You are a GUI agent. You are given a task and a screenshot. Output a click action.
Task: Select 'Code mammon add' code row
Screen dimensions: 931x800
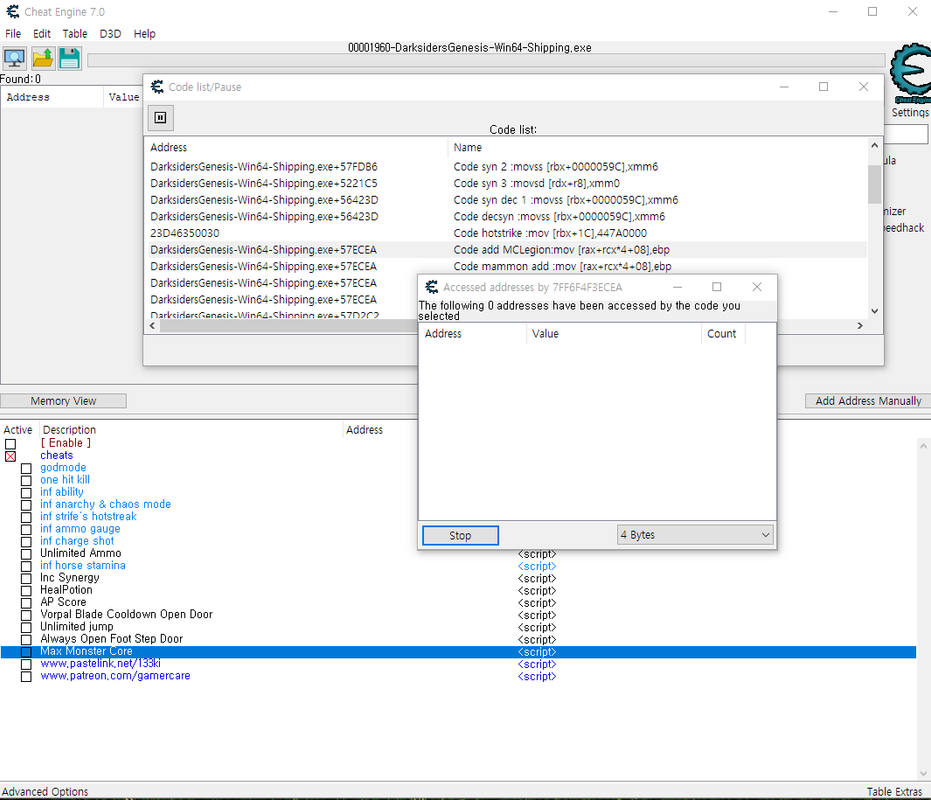pyautogui.click(x=506, y=266)
